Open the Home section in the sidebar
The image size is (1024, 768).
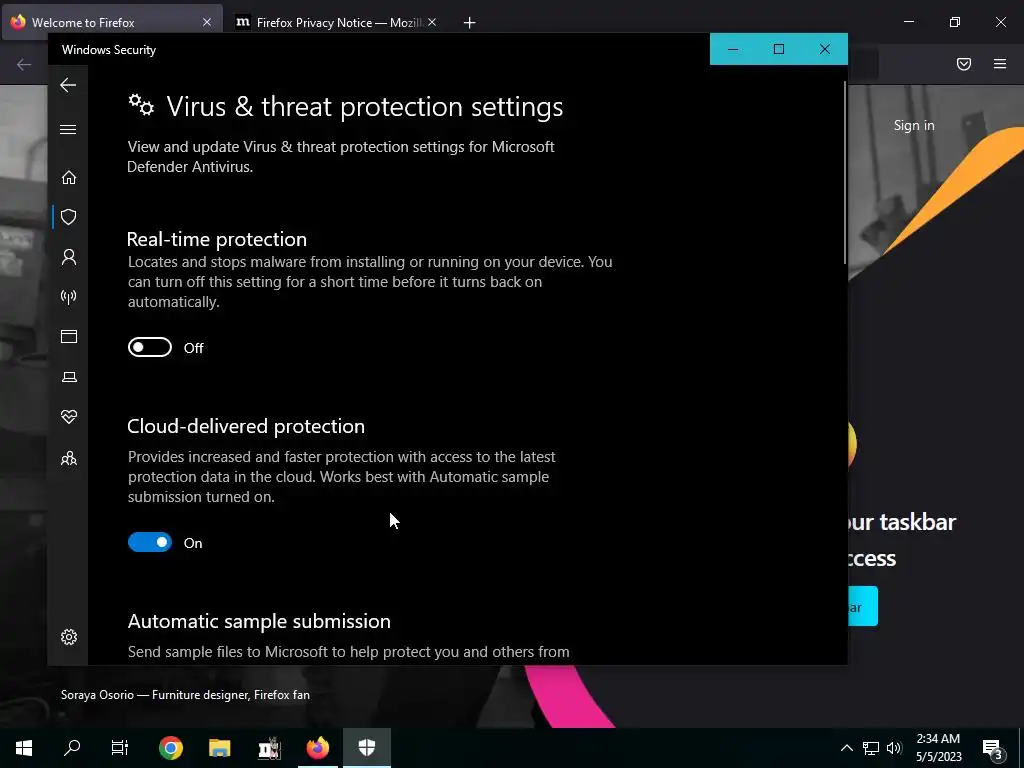tap(69, 178)
